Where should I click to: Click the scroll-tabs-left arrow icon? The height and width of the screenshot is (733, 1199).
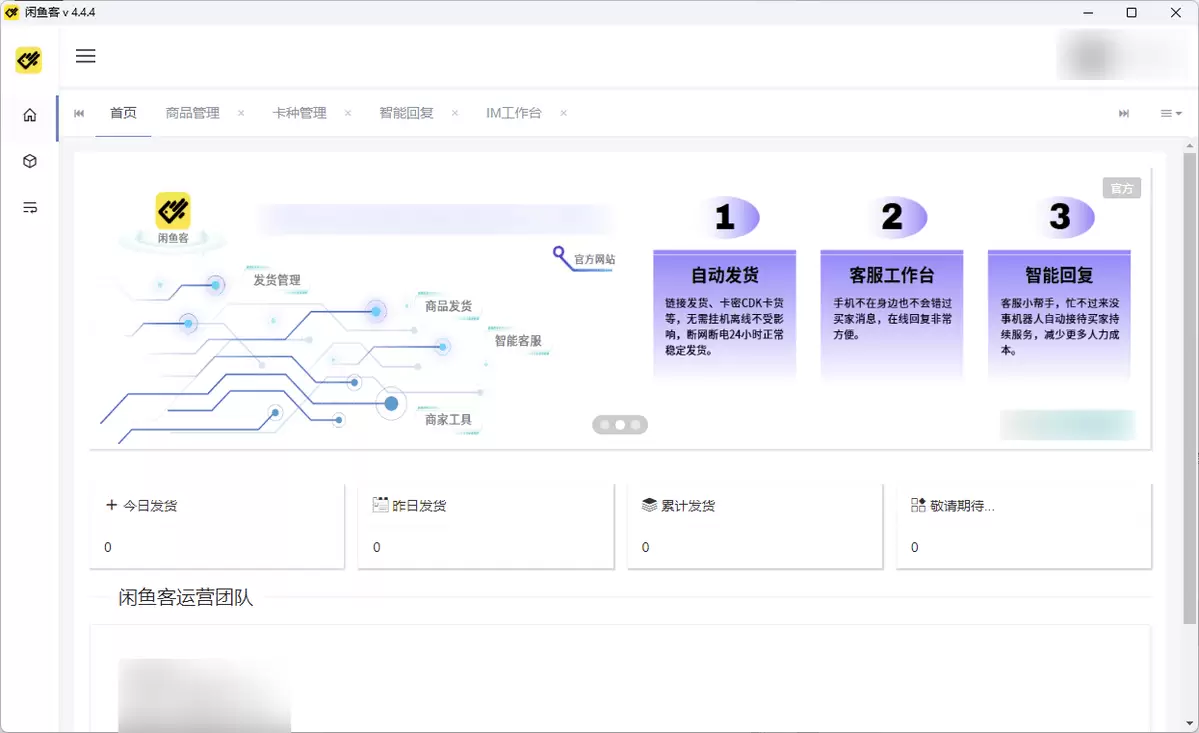pyautogui.click(x=79, y=114)
